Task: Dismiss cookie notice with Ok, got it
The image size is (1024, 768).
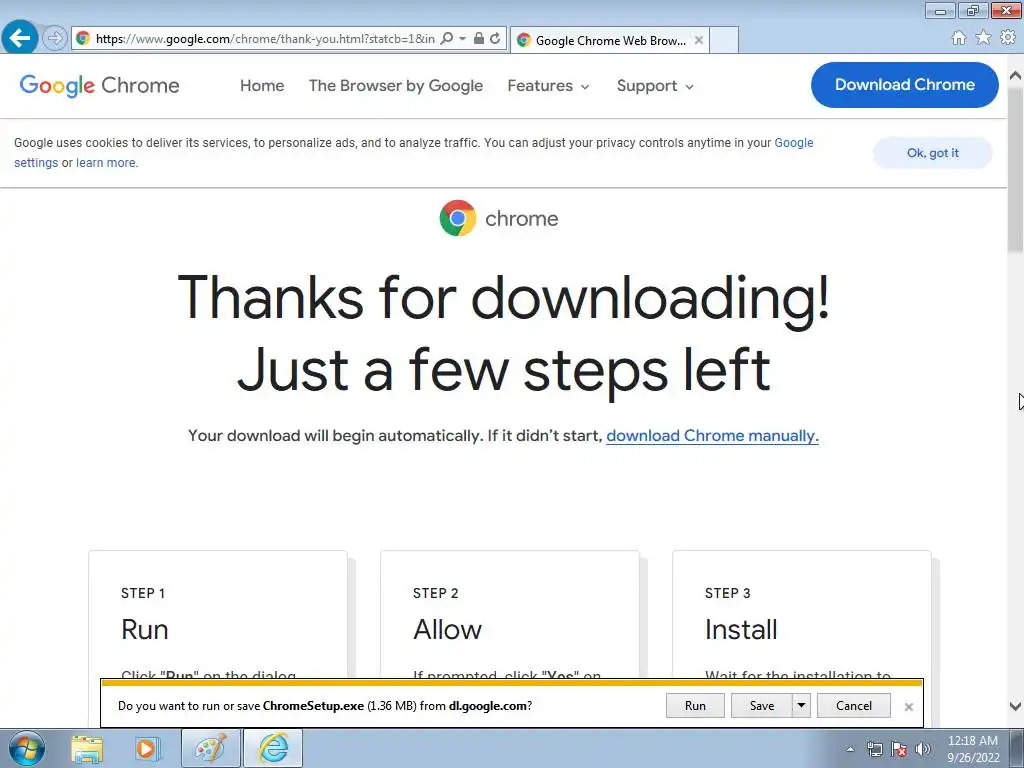Action: point(933,153)
